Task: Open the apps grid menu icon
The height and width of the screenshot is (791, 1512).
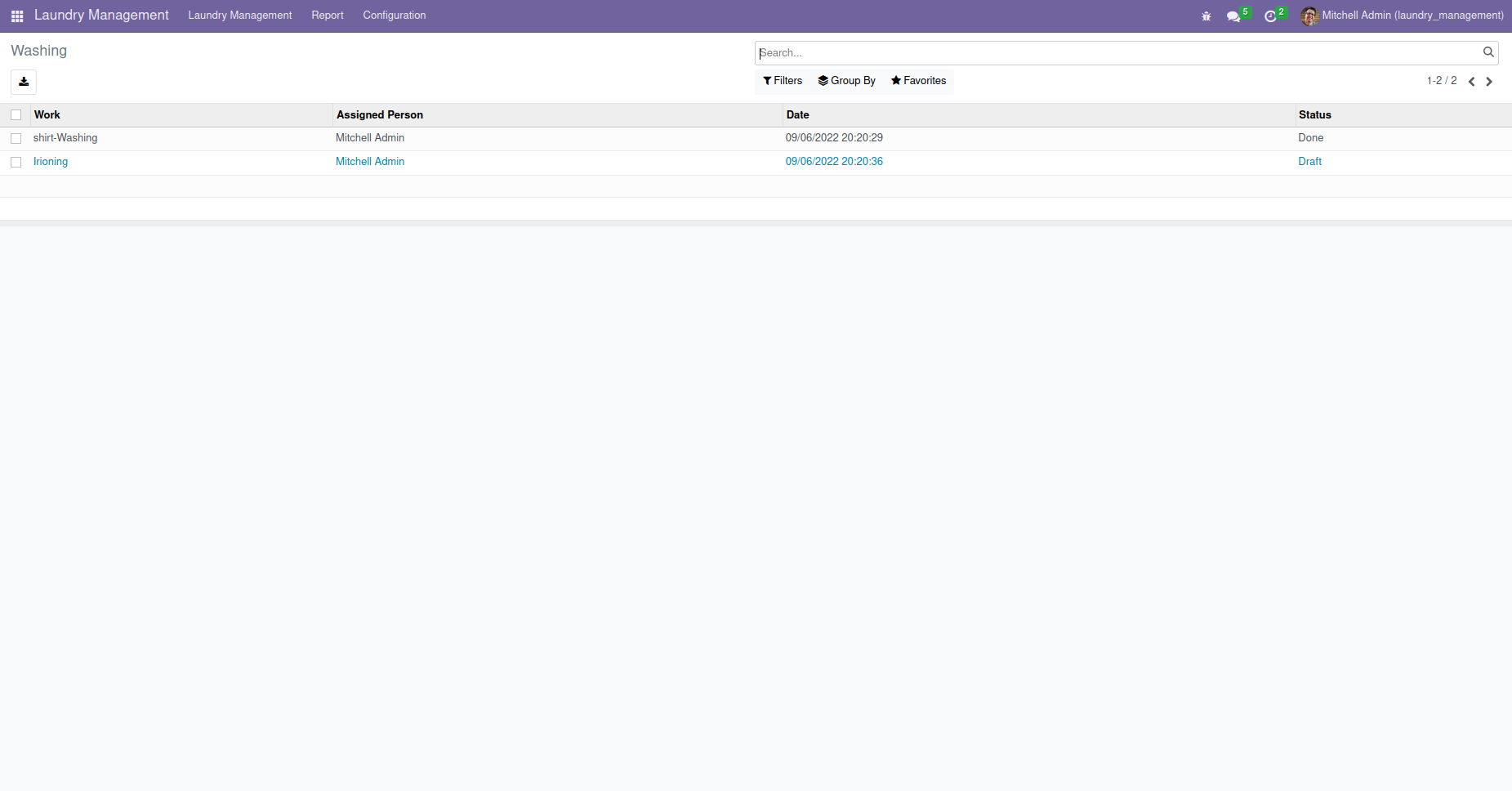Action: coord(17,16)
